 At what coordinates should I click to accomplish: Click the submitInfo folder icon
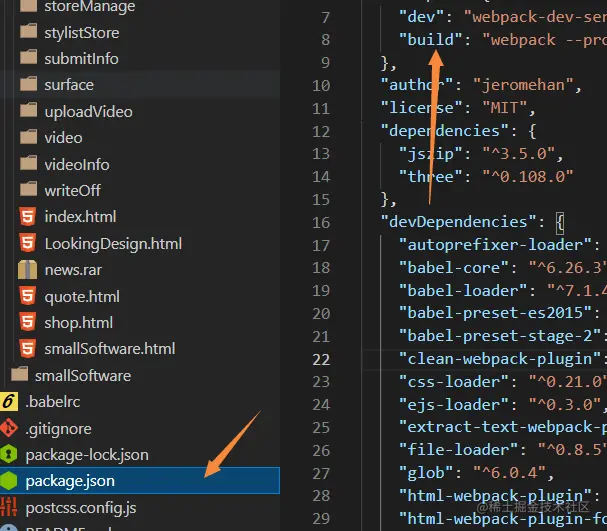pyautogui.click(x=28, y=58)
